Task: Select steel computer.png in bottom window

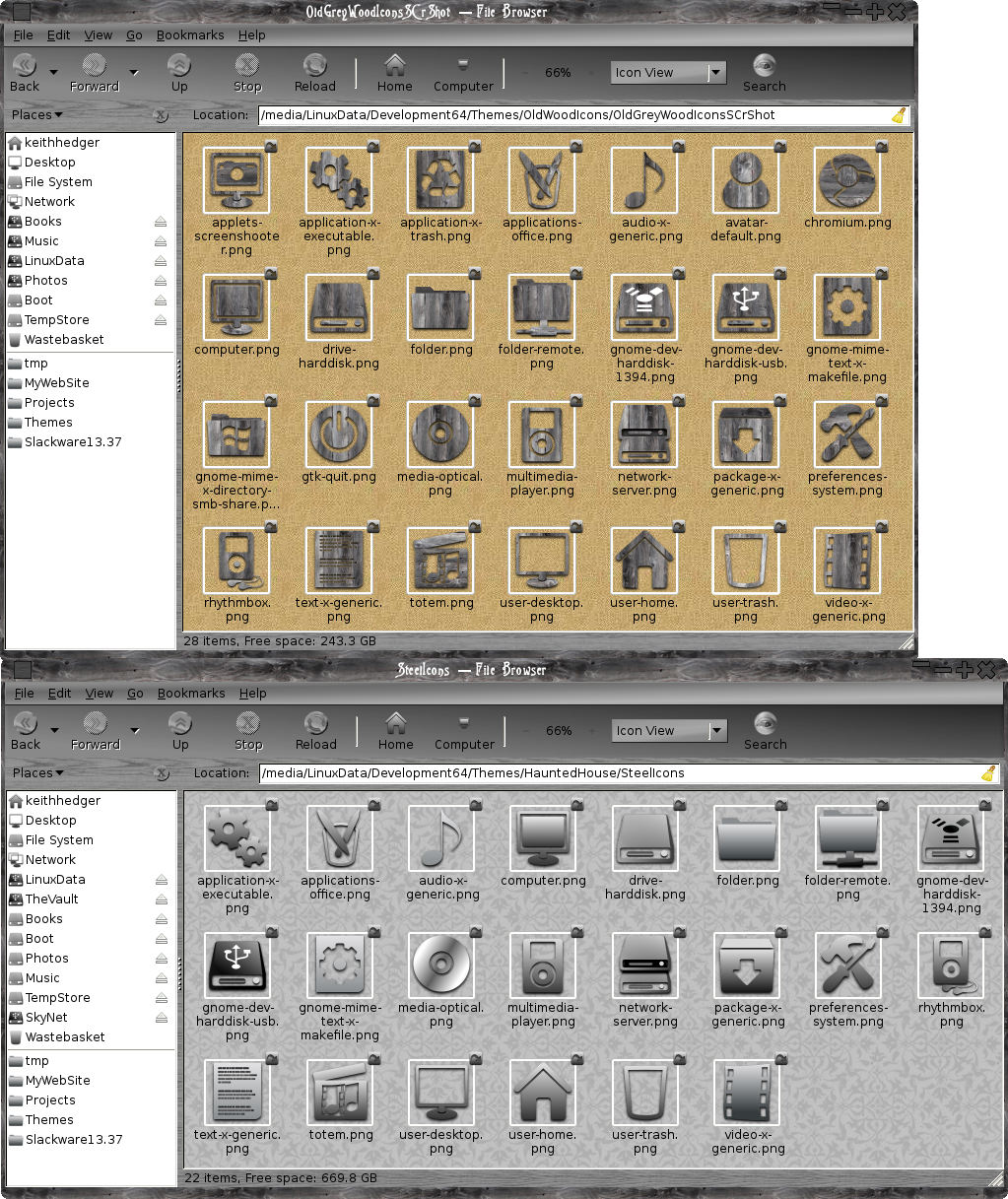Action: coord(543,838)
